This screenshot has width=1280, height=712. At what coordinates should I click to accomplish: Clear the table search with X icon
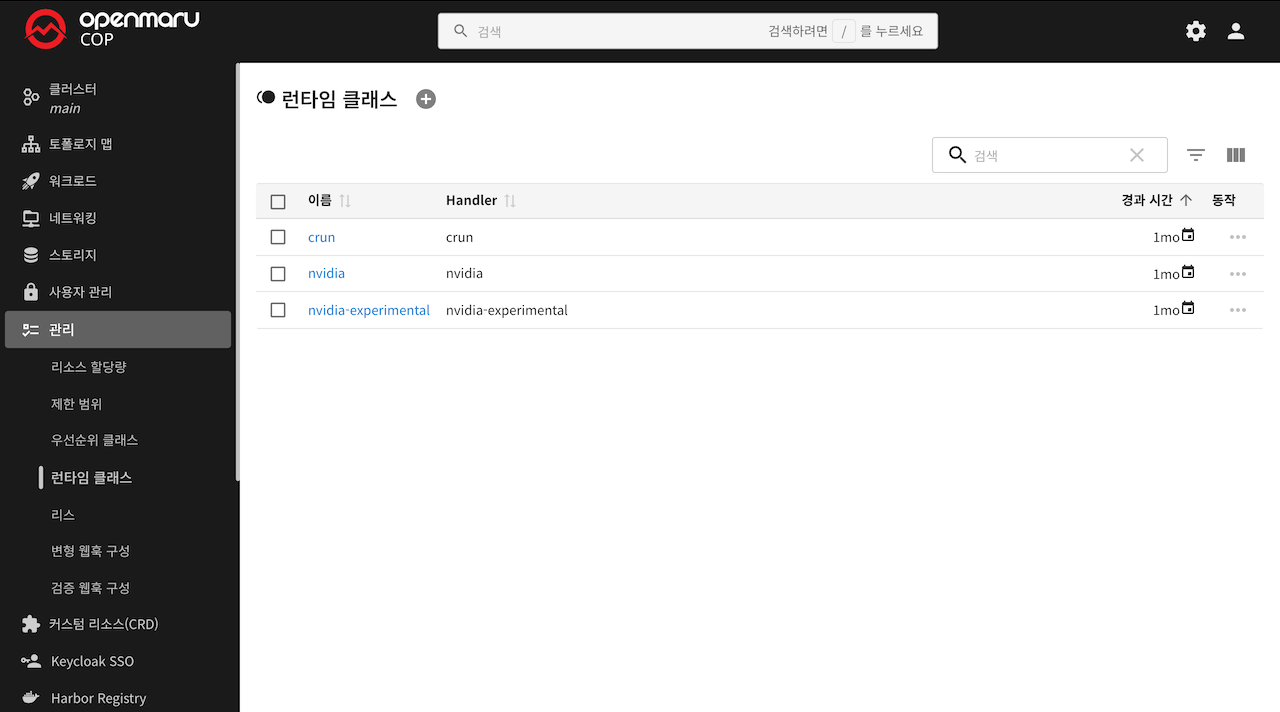tap(1137, 155)
